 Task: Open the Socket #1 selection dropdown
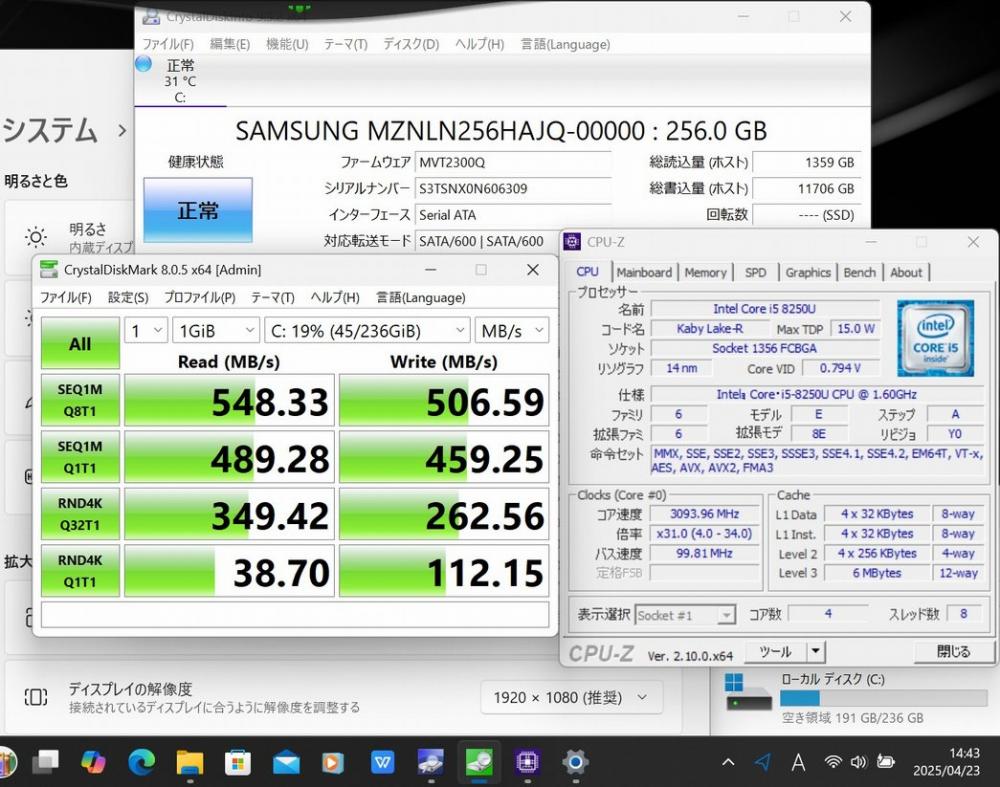pyautogui.click(x=686, y=615)
